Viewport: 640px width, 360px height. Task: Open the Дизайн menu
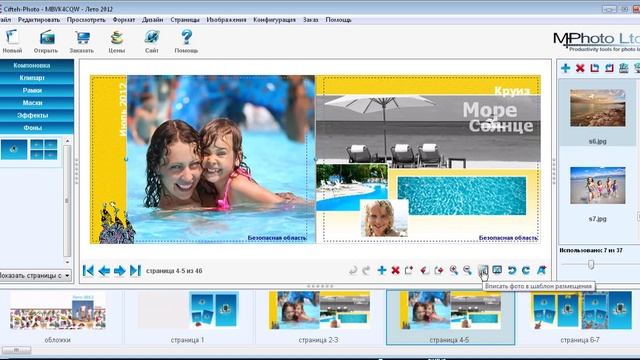point(153,20)
